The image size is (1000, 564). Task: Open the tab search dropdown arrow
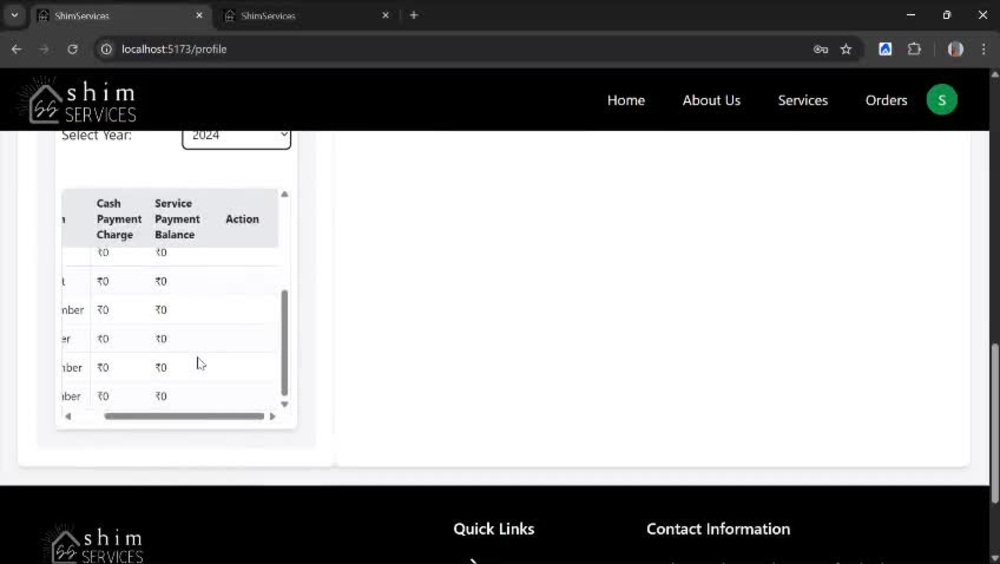coord(14,15)
